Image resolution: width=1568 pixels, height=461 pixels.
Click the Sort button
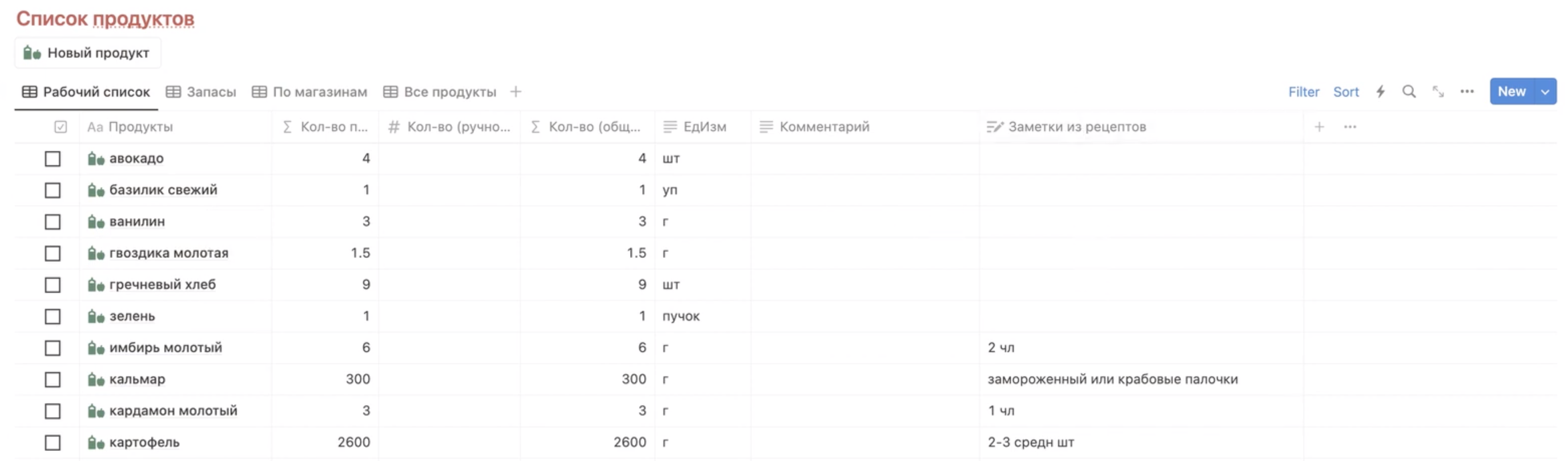[1346, 92]
